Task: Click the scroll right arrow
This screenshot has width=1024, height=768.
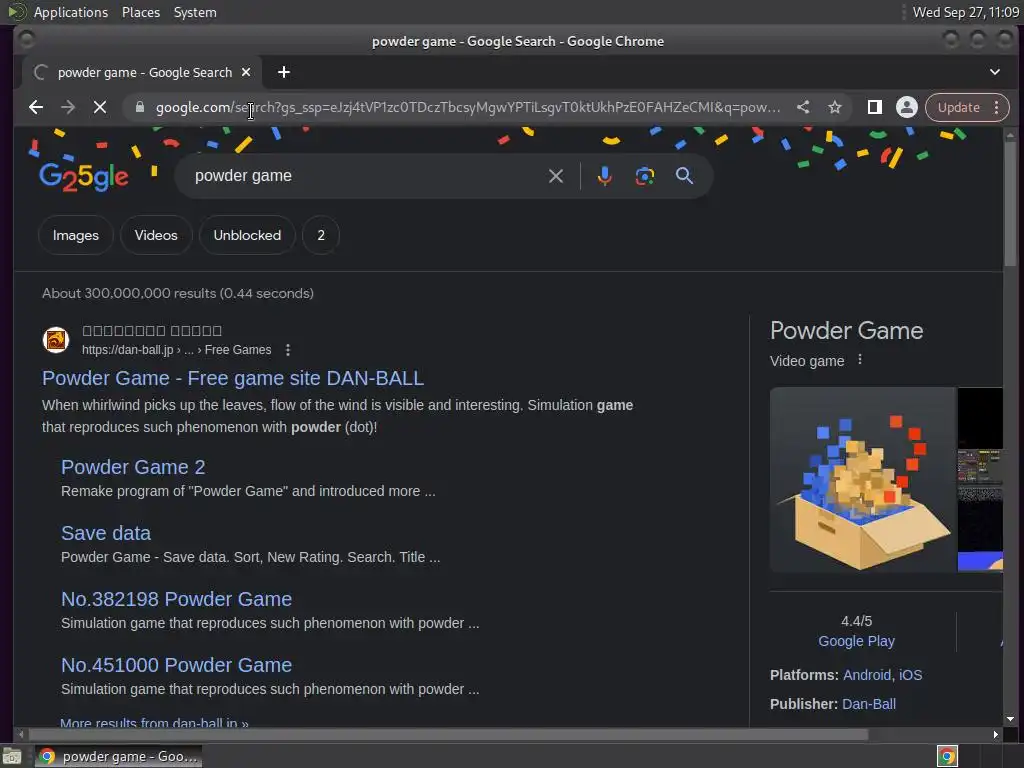Action: 995,734
